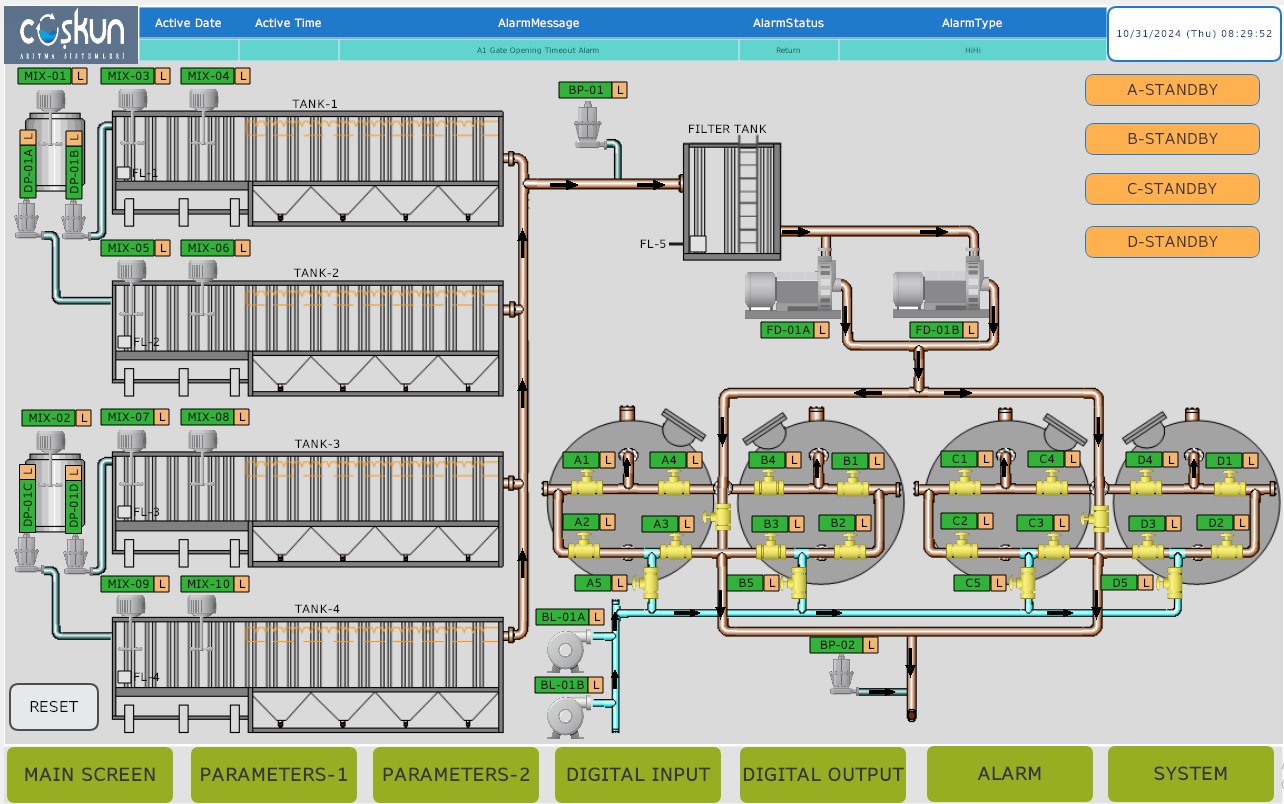Open the ALARM page

coord(1009,774)
